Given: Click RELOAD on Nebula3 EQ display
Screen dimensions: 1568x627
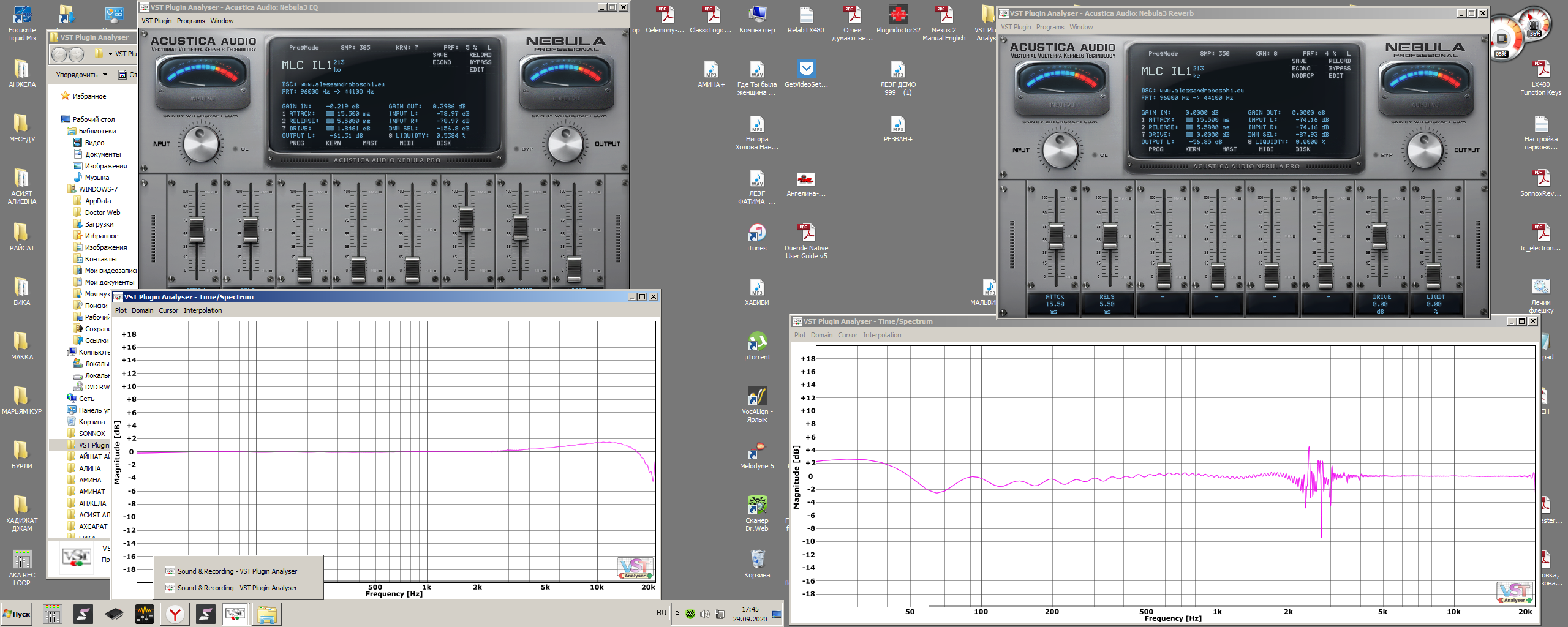Looking at the screenshot, I should 480,55.
